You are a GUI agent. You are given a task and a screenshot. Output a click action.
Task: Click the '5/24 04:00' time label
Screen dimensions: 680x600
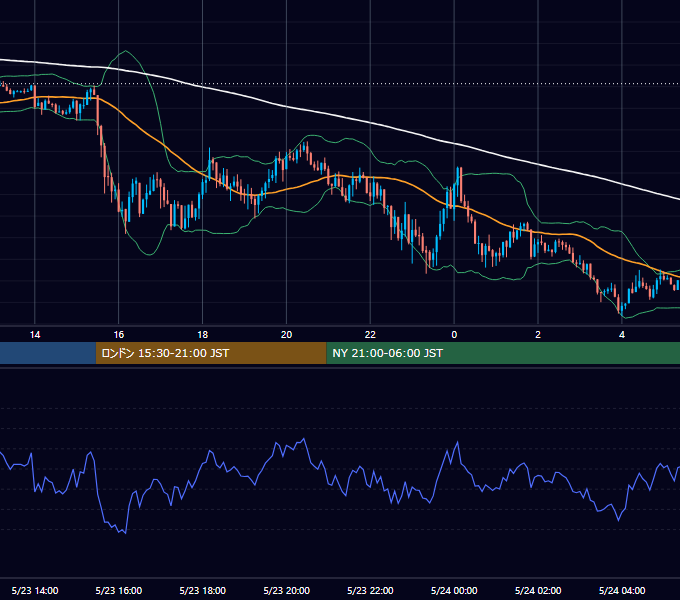pyautogui.click(x=622, y=590)
